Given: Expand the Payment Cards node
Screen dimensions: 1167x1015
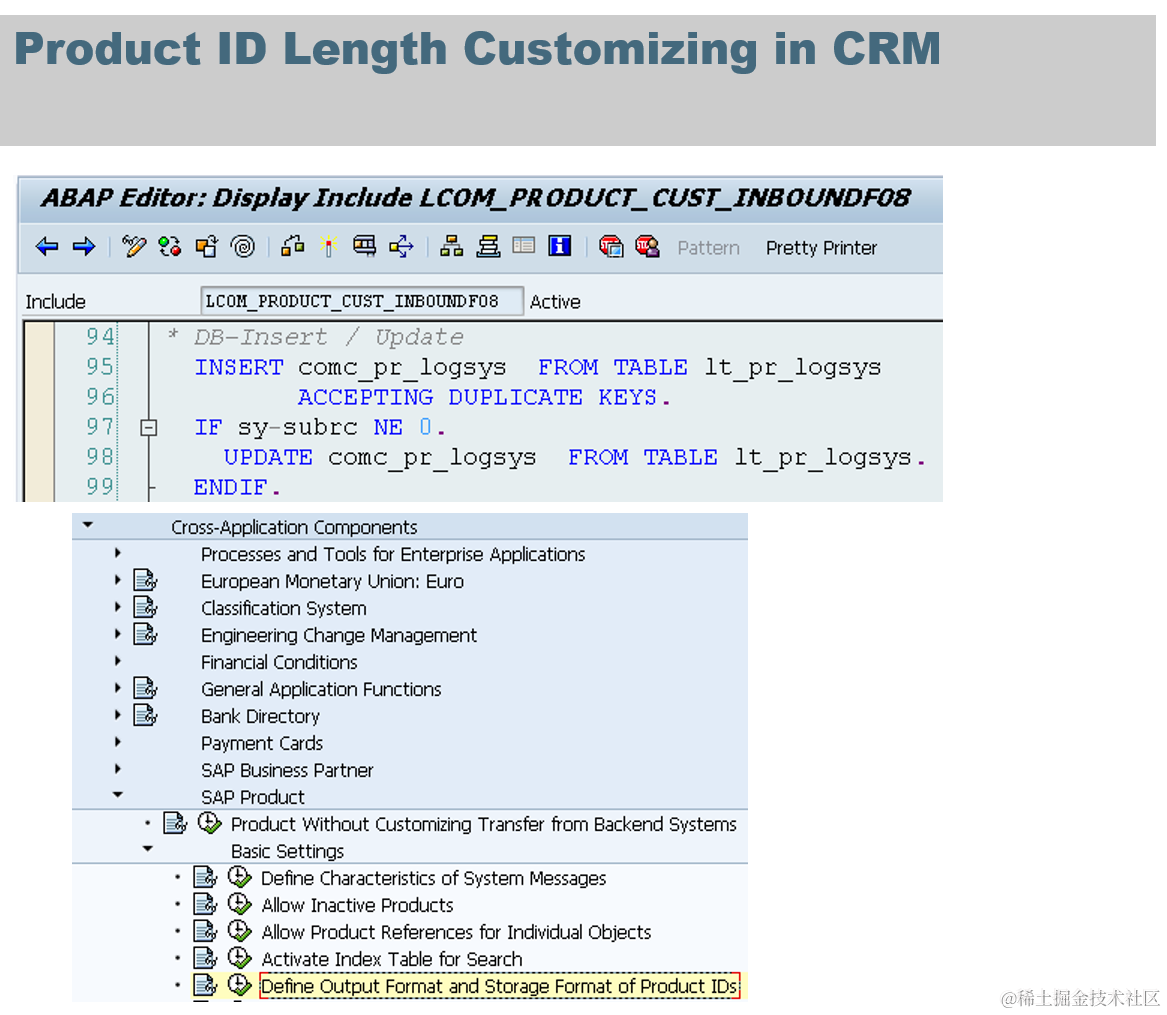Looking at the screenshot, I should tap(118, 742).
